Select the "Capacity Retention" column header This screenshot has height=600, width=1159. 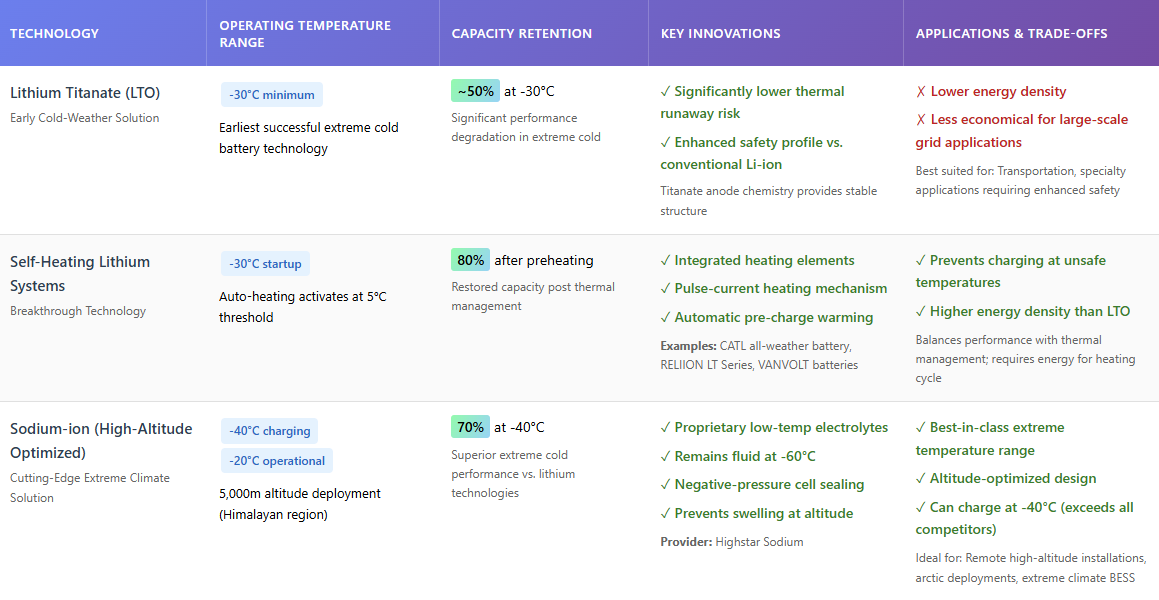point(521,34)
